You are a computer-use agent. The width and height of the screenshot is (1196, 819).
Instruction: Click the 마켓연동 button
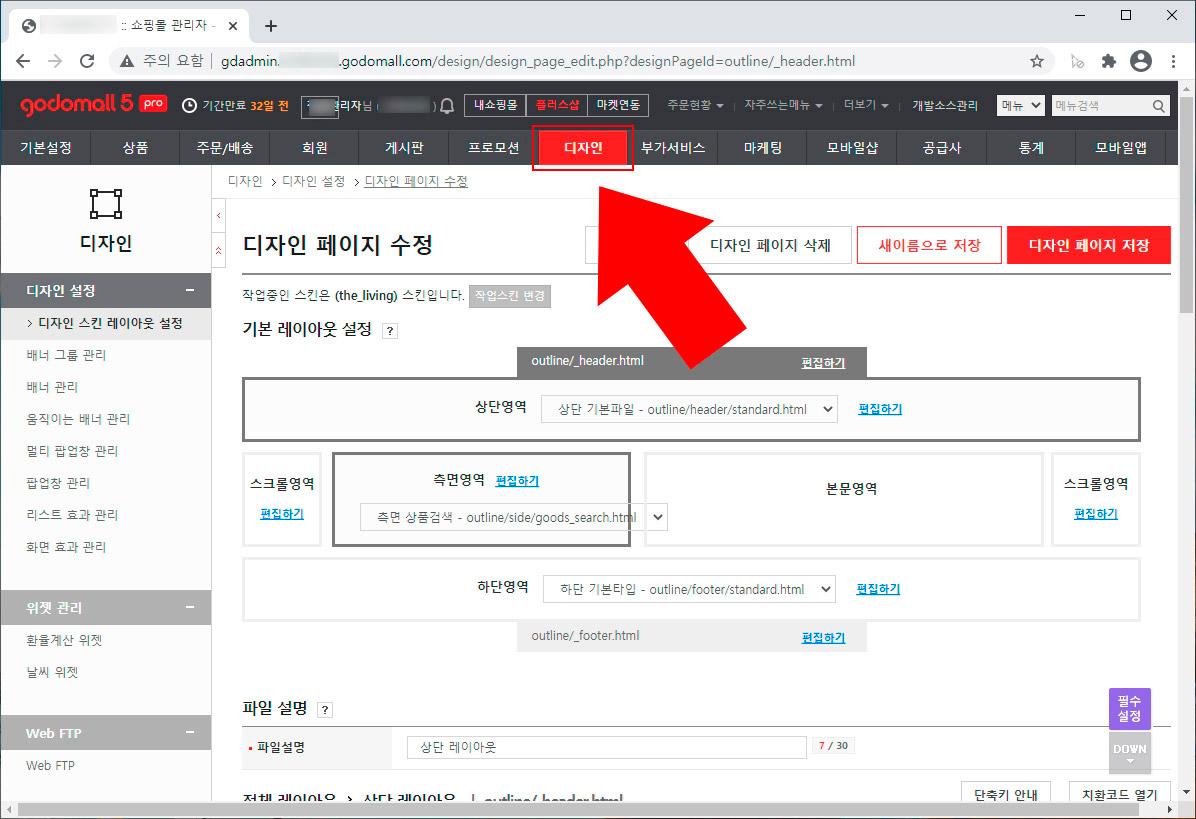pos(618,105)
